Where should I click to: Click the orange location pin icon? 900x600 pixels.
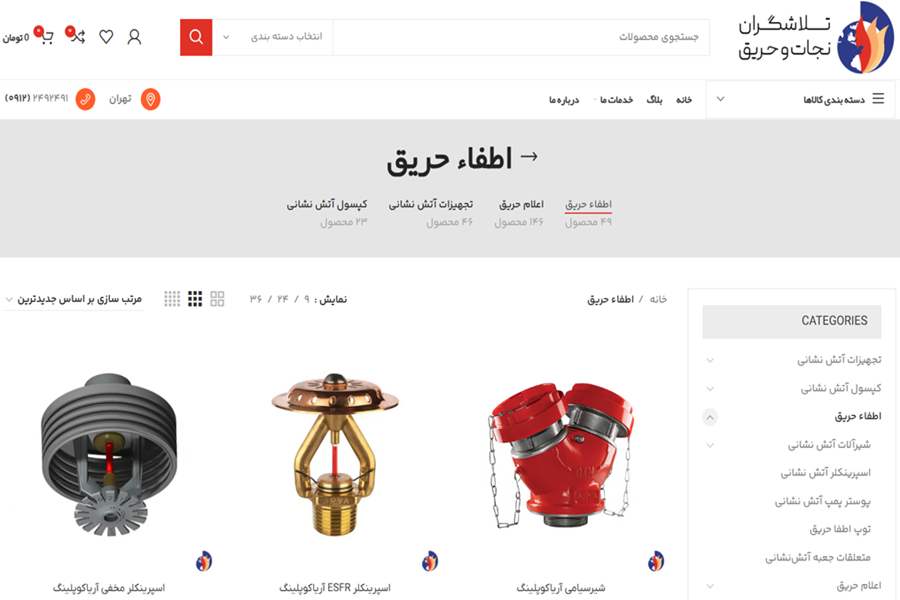point(150,99)
